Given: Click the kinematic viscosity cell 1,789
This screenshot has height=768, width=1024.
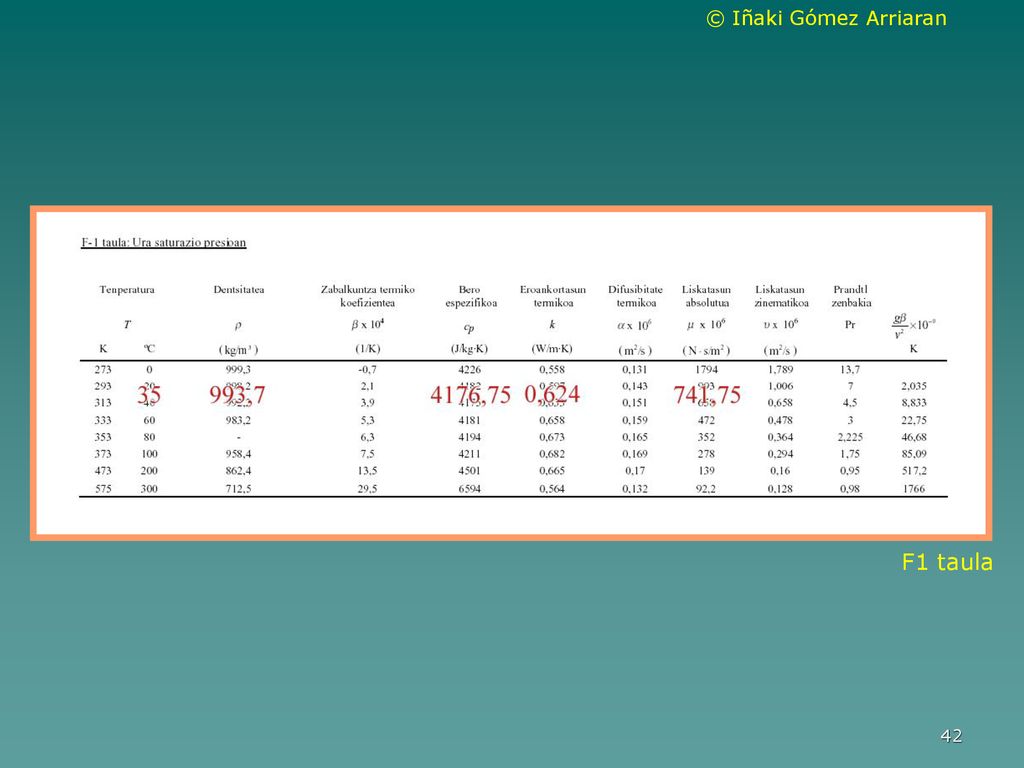Looking at the screenshot, I should [780, 370].
